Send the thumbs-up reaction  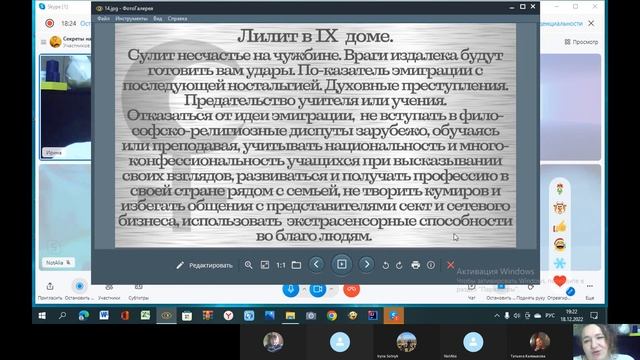coord(560,227)
